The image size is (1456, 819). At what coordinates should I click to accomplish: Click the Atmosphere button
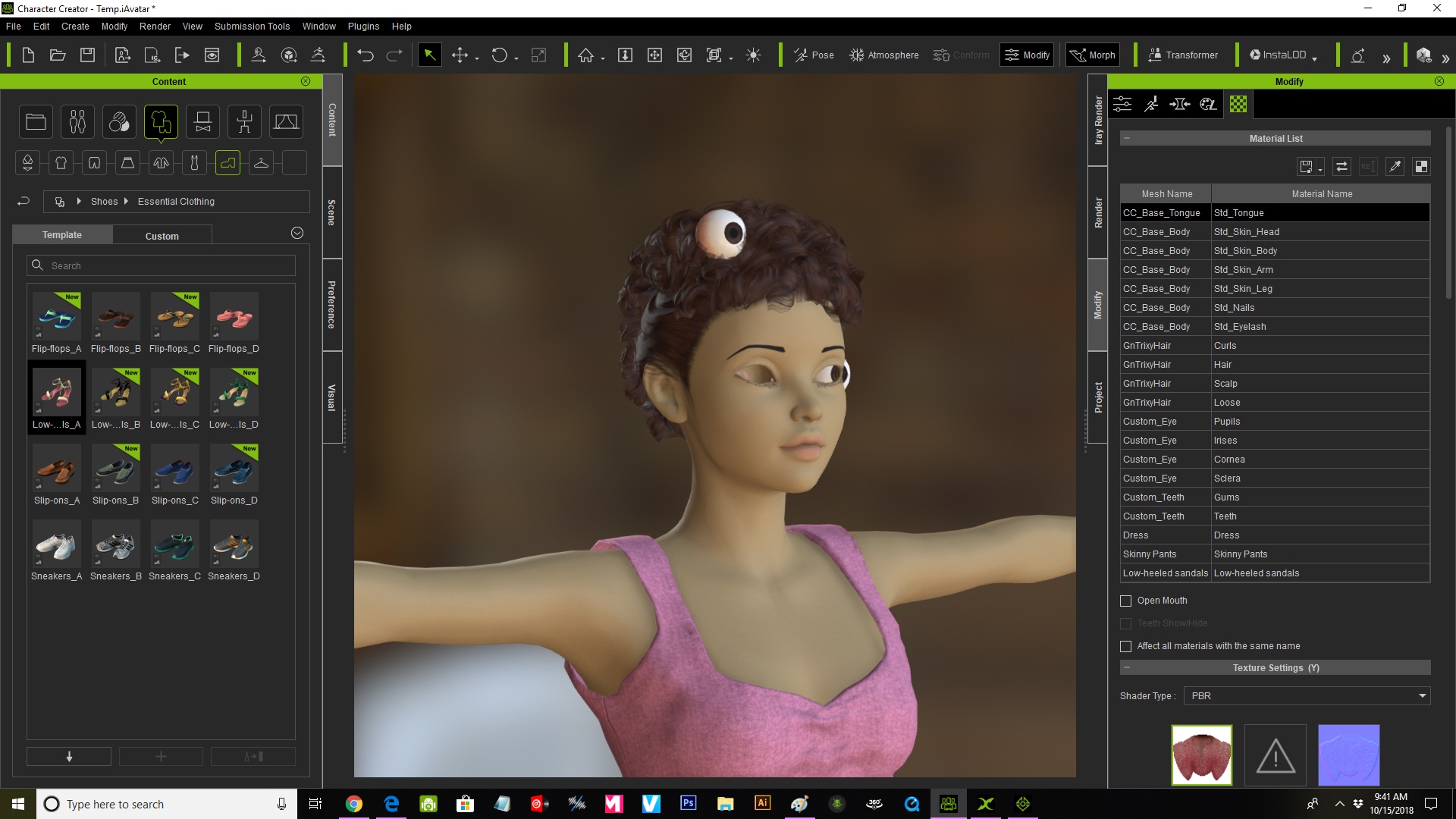[883, 55]
